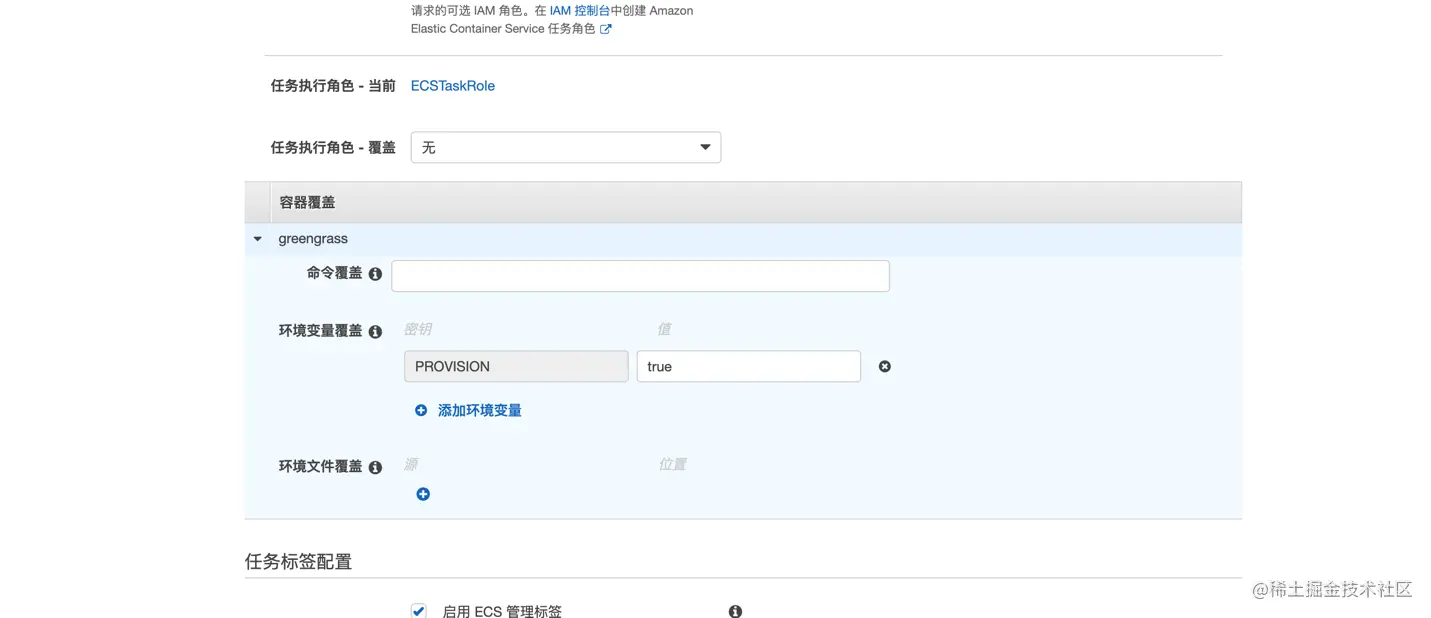The height and width of the screenshot is (618, 1431).
Task: Click the 命令覆盖 info icon
Action: [x=375, y=274]
